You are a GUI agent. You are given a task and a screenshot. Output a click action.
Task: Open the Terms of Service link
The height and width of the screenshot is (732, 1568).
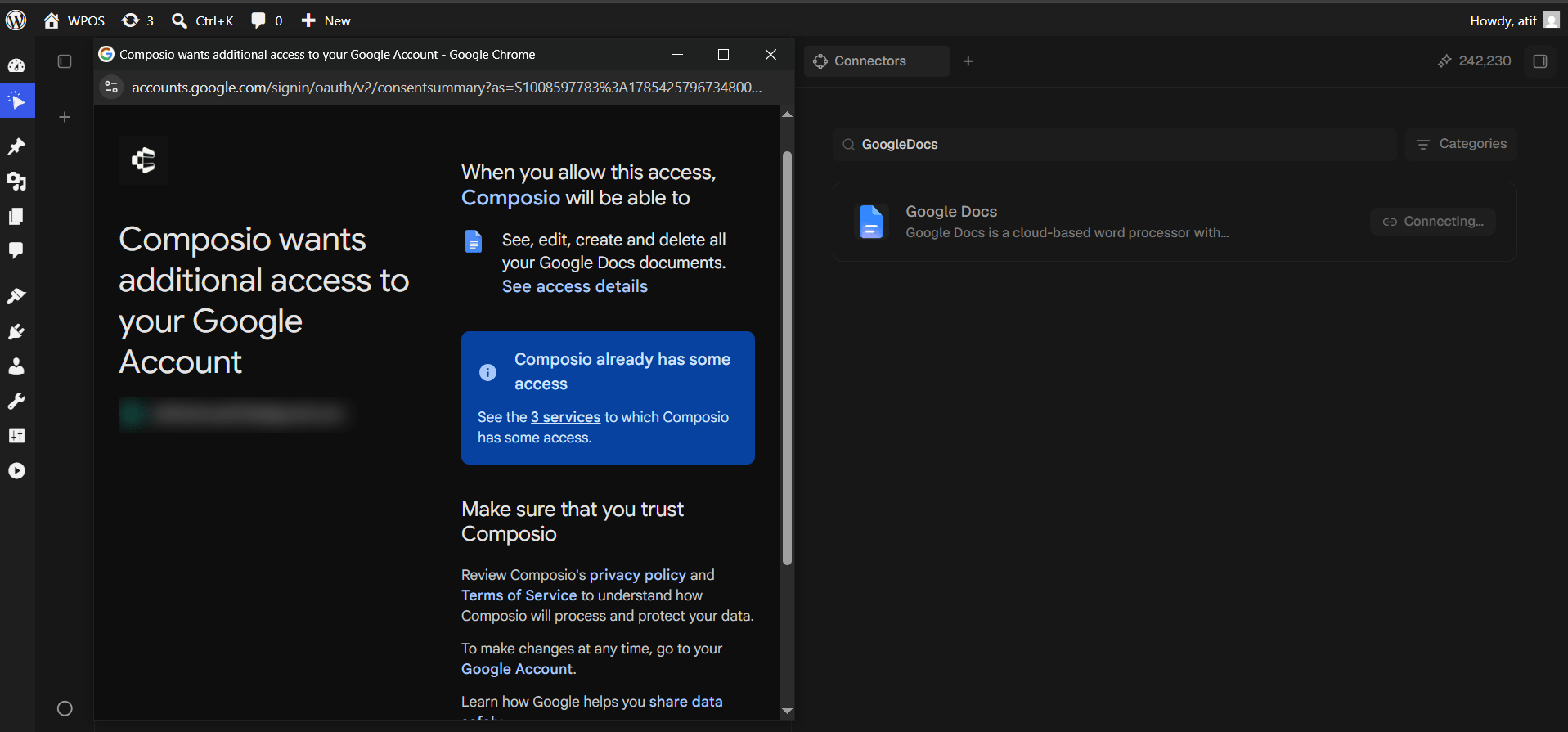519,595
